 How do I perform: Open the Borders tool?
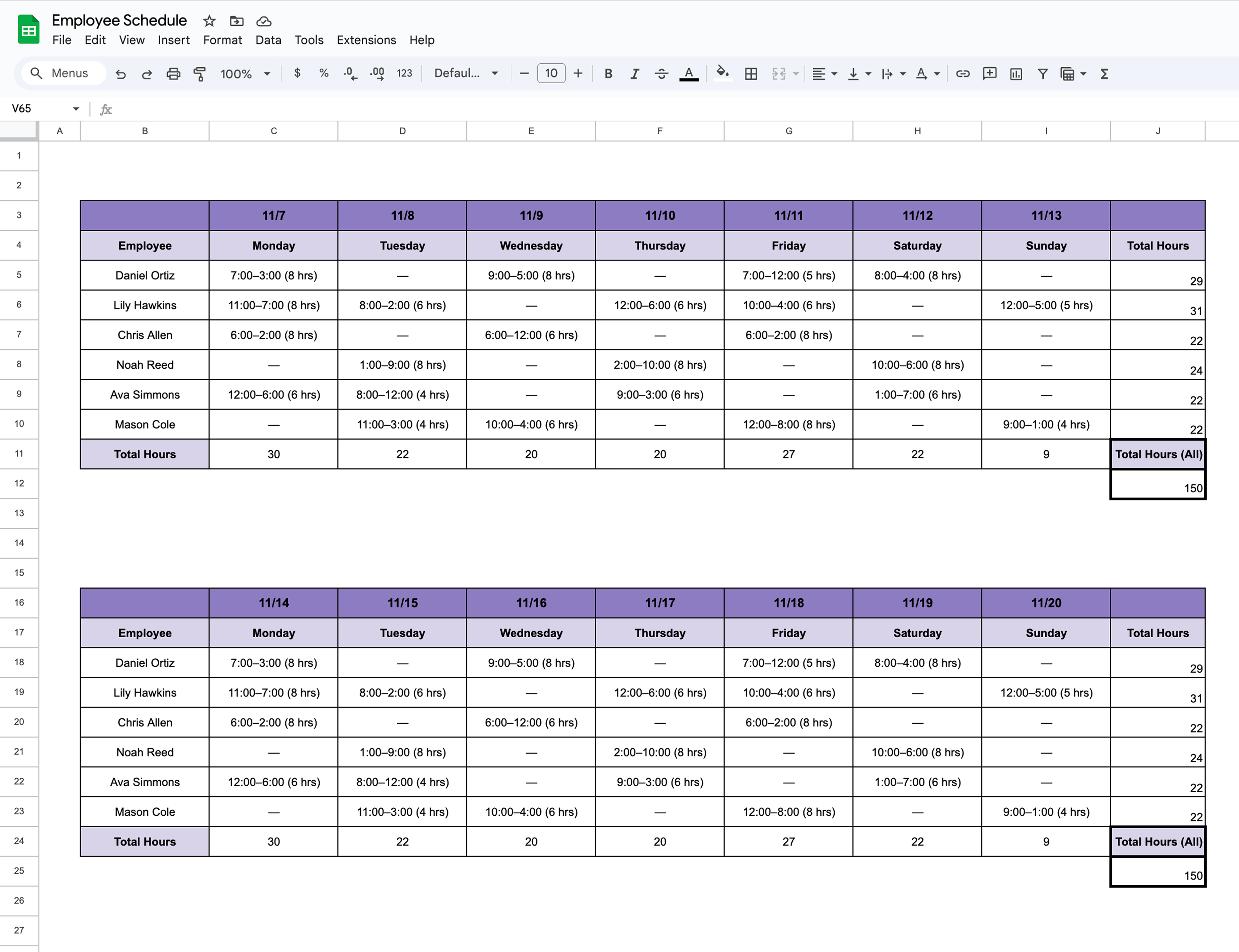pos(751,74)
